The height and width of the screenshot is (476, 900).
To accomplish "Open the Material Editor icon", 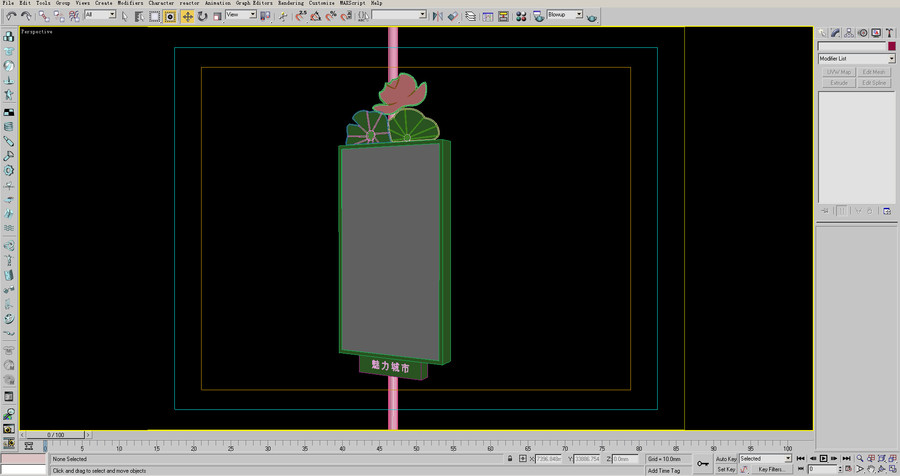I will click(x=521, y=16).
